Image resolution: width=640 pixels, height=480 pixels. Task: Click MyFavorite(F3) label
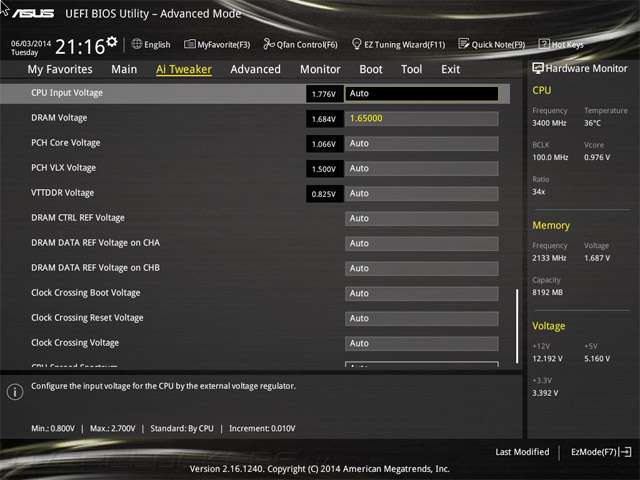[224, 44]
